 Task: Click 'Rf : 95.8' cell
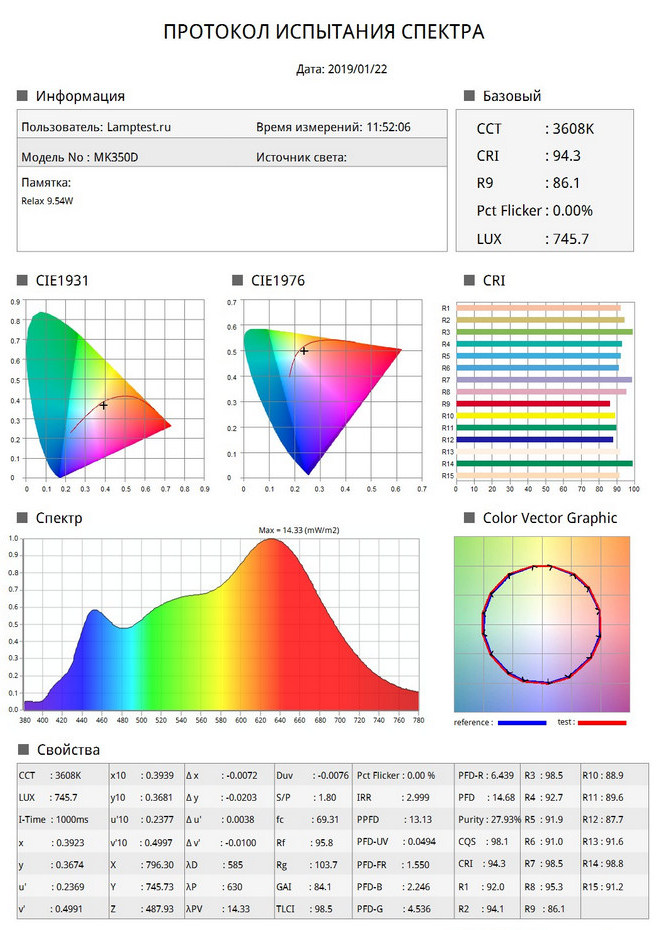point(305,842)
